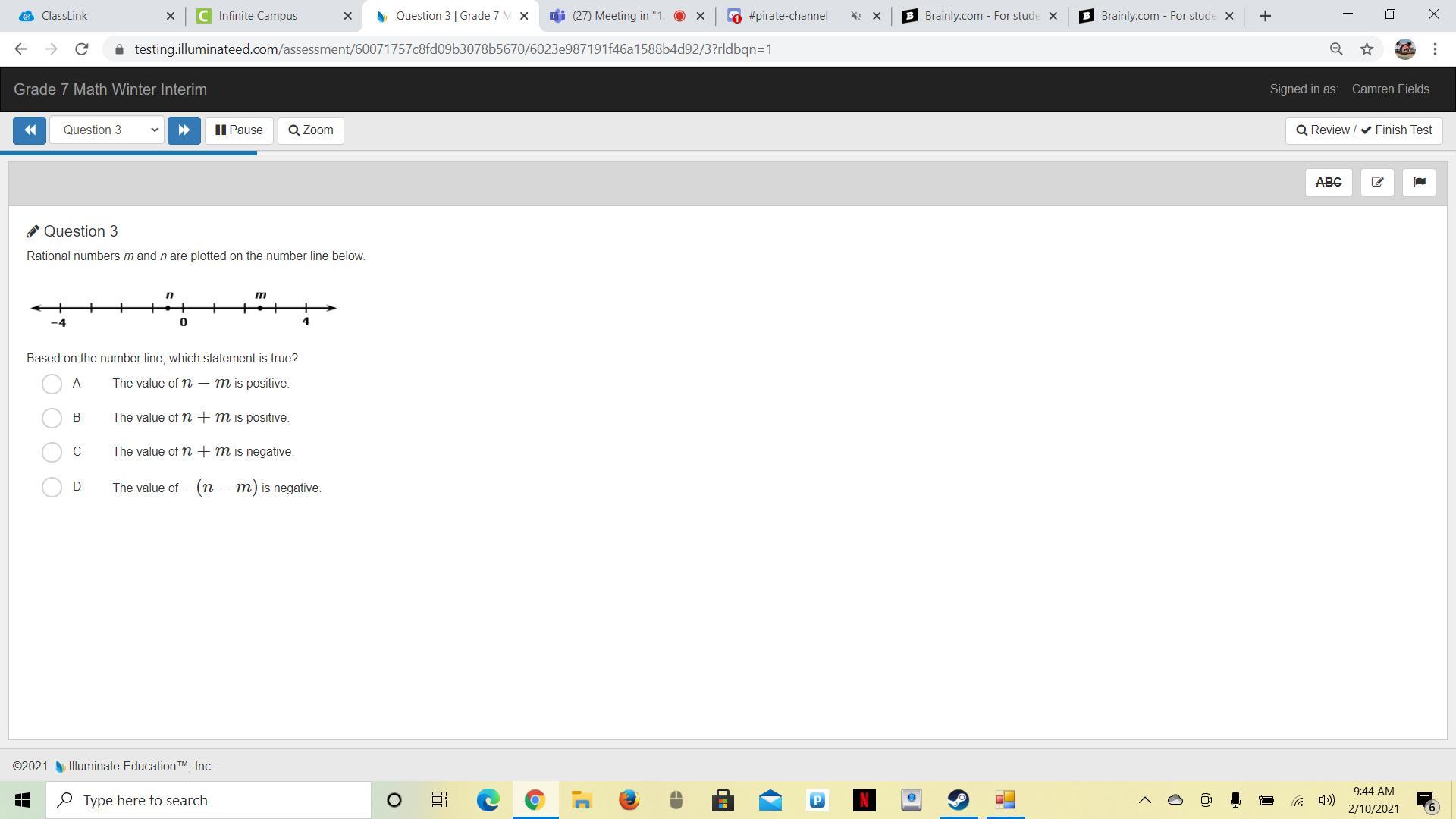Viewport: 1456px width, 819px height.
Task: Open the notes edit tool icon
Action: pyautogui.click(x=1377, y=183)
